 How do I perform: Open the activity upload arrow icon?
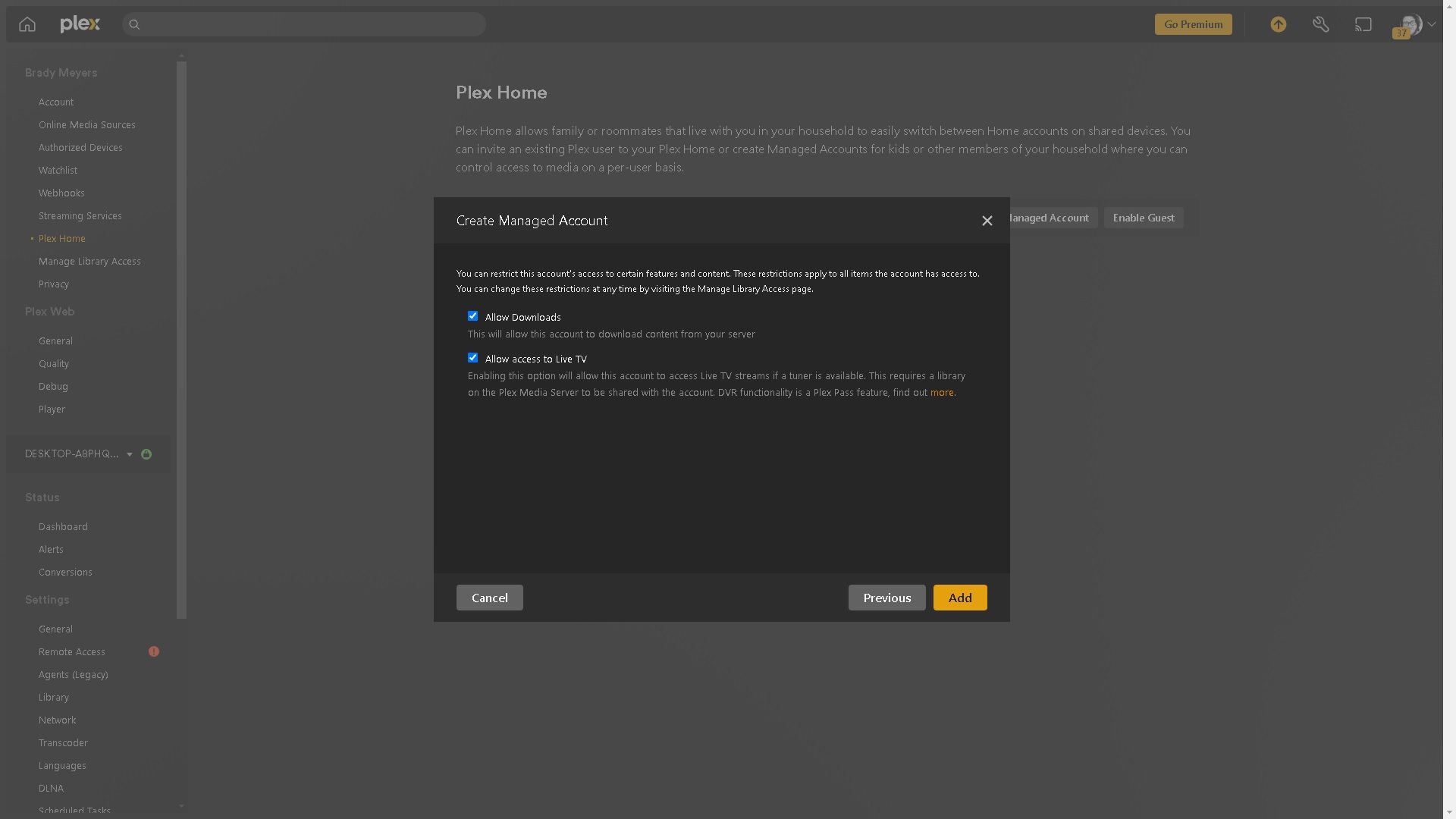(1279, 24)
